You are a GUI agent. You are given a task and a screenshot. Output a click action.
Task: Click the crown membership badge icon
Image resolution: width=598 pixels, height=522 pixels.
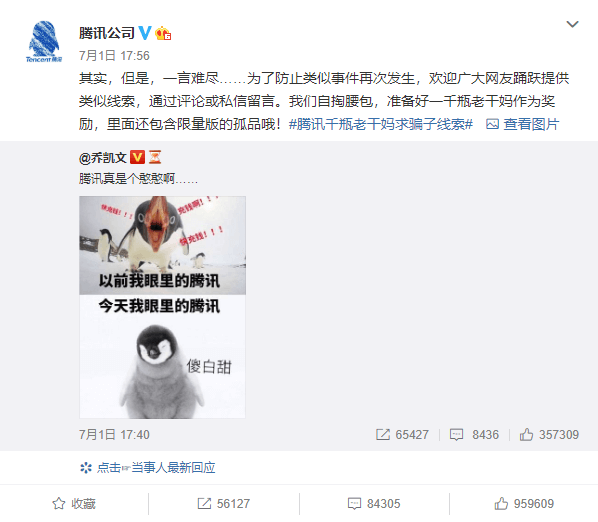(163, 34)
